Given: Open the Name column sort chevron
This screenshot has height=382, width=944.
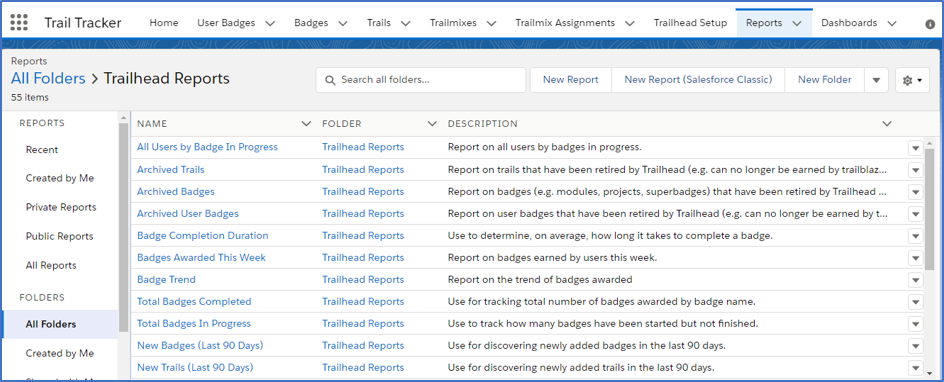Looking at the screenshot, I should pos(306,124).
